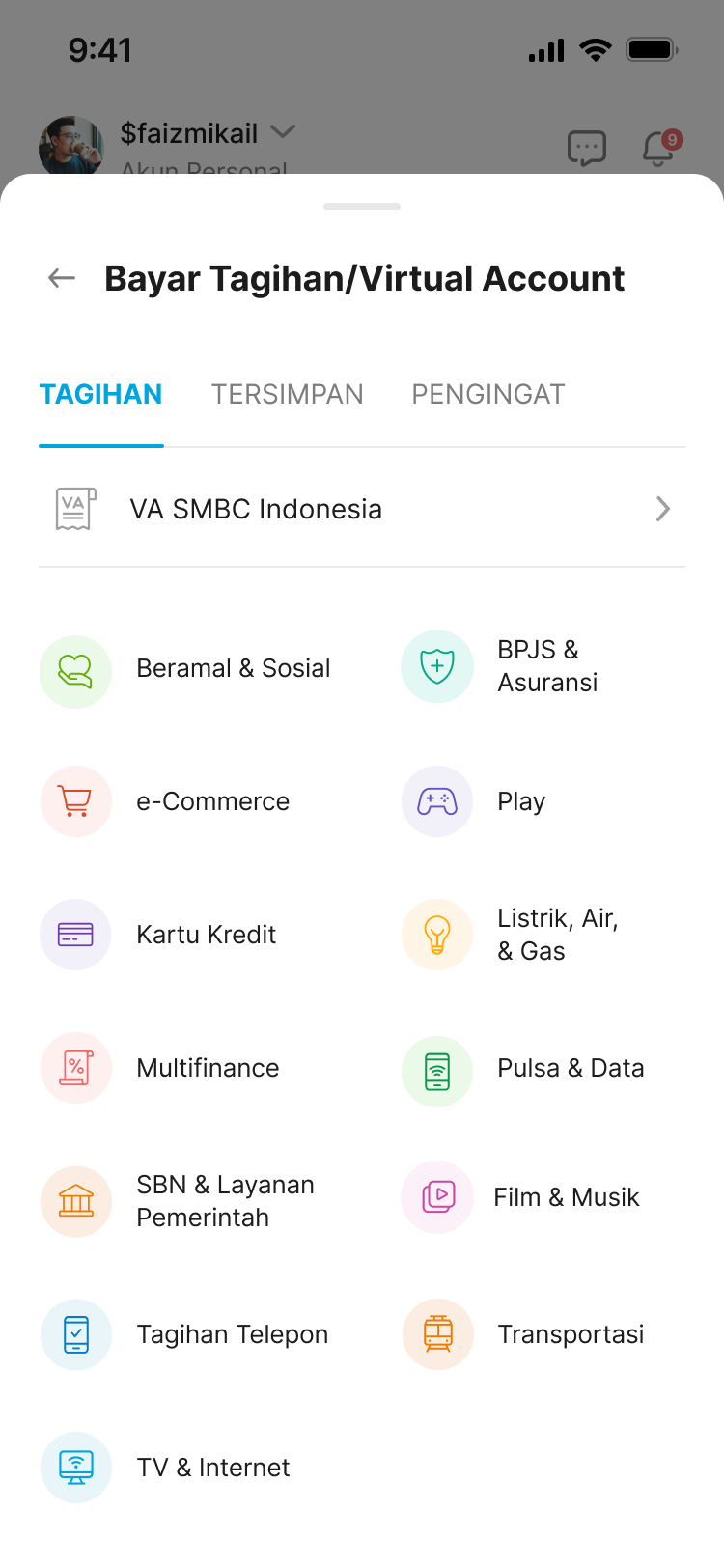Tap the Film & Musik play icon

pos(437,1197)
